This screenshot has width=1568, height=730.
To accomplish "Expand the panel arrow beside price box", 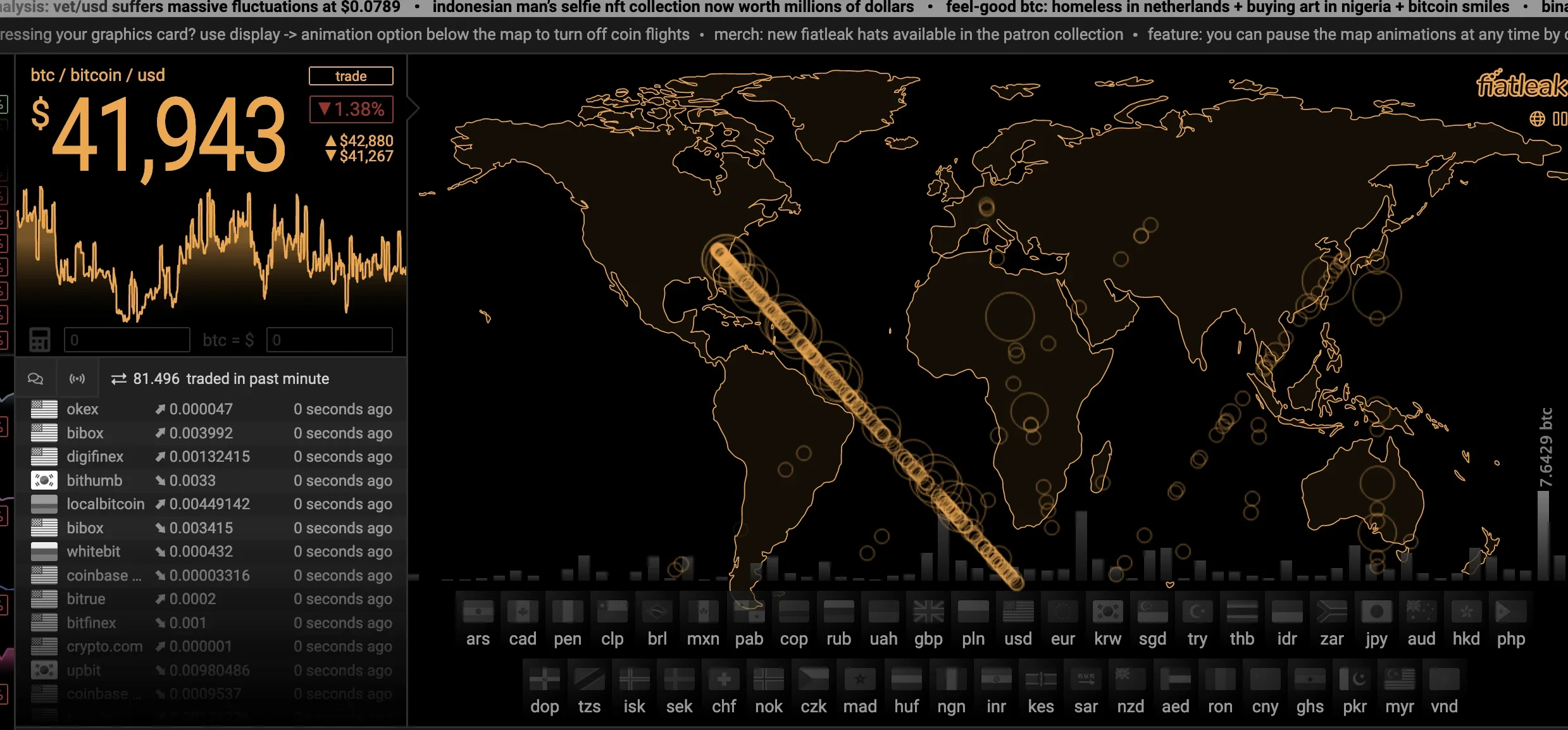I will [414, 109].
